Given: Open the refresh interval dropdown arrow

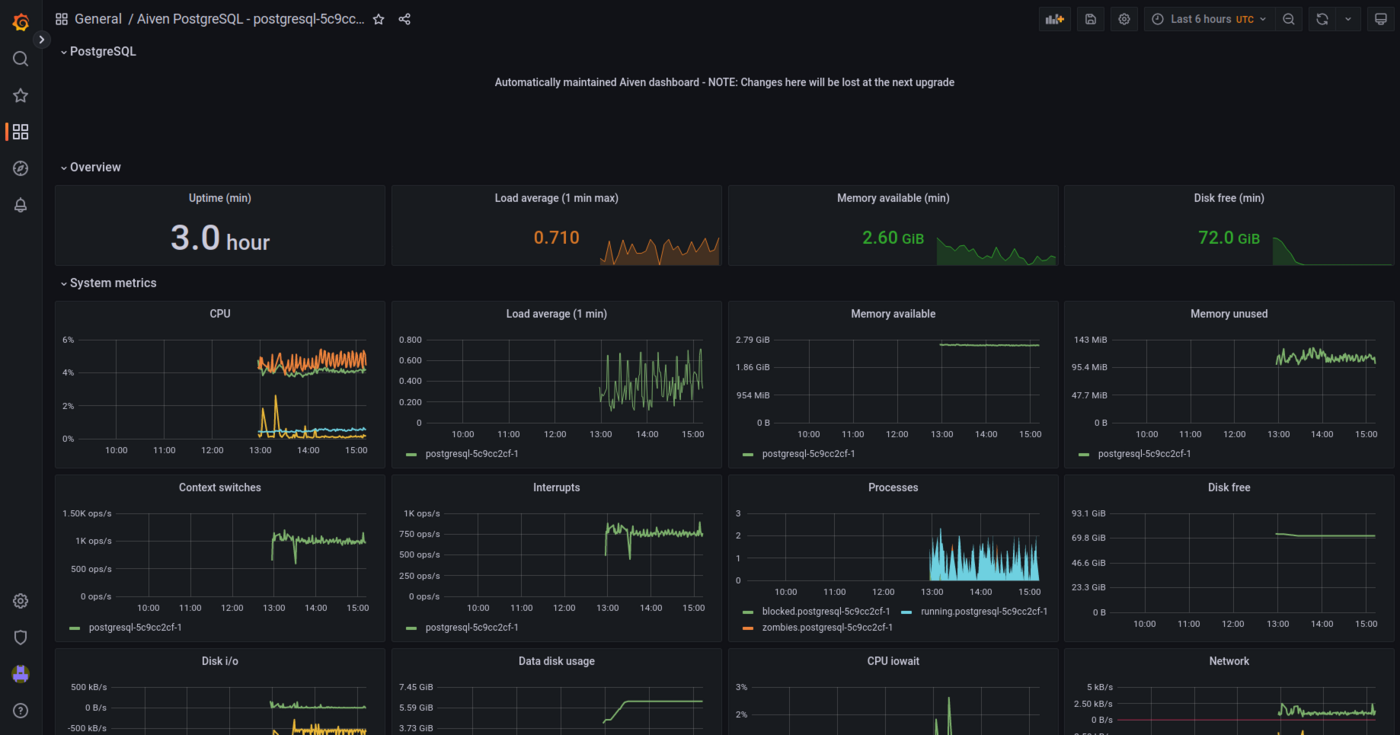Looking at the screenshot, I should [1347, 18].
